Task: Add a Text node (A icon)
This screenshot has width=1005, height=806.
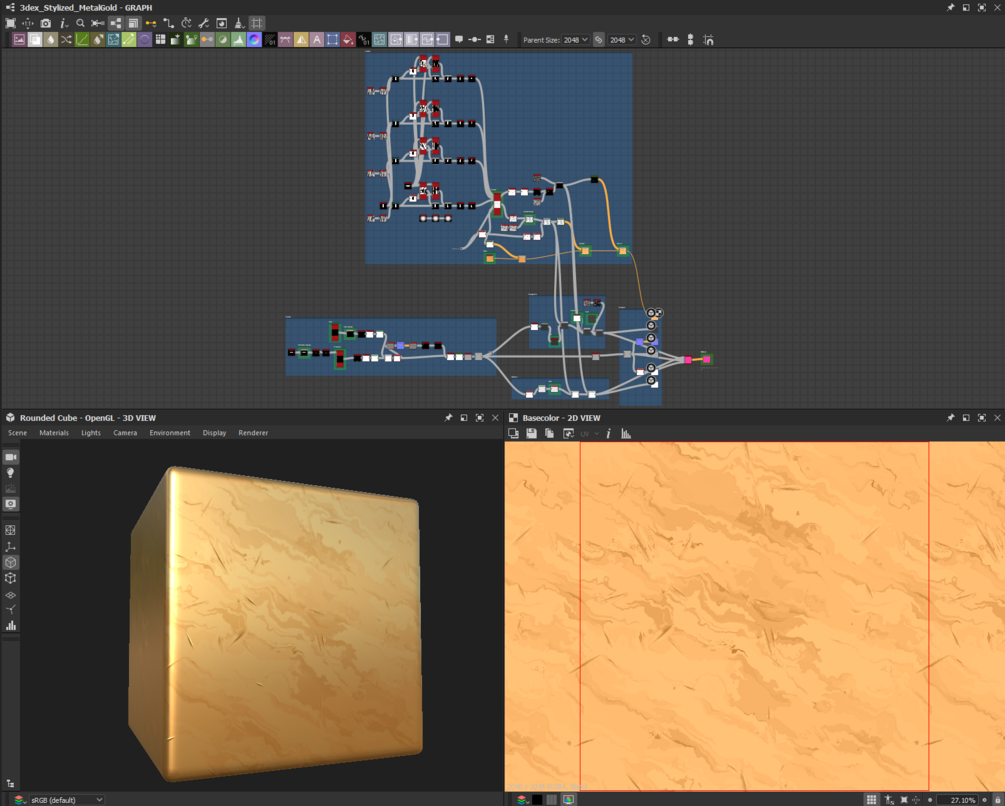Action: (x=317, y=40)
